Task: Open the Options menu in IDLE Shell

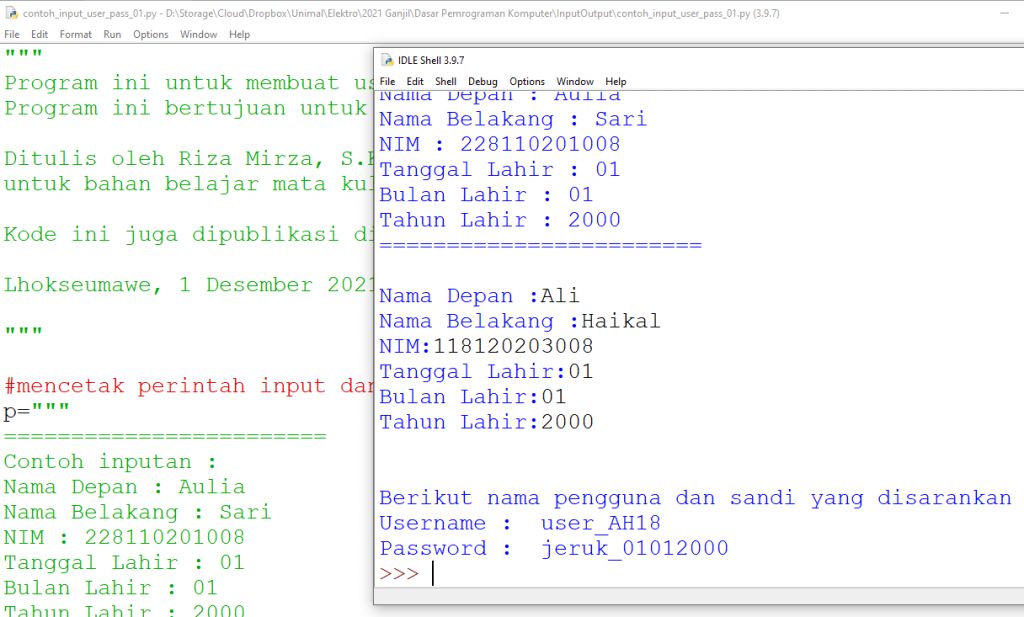Action: (527, 81)
